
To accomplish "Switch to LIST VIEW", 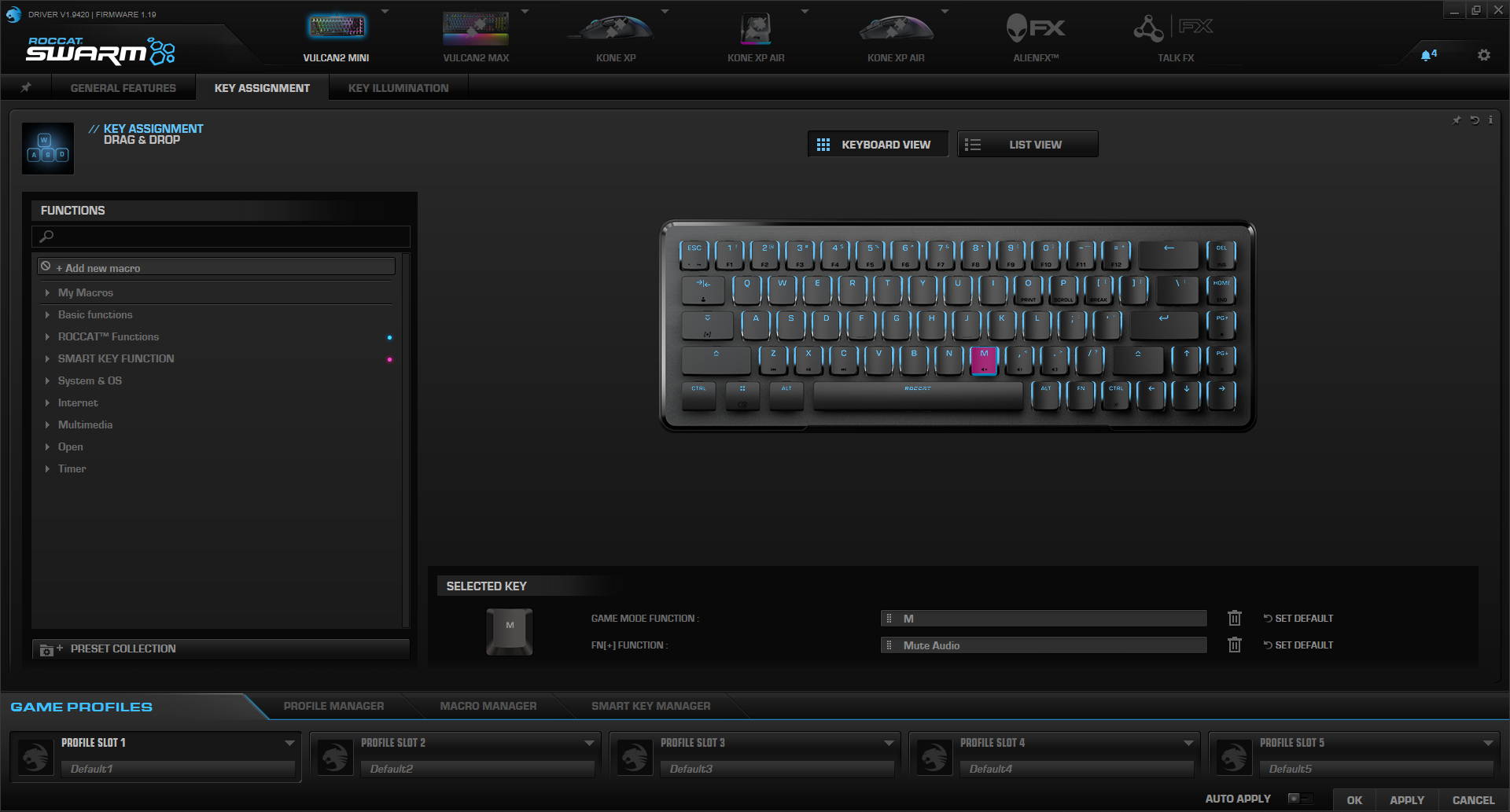I will coord(1028,145).
